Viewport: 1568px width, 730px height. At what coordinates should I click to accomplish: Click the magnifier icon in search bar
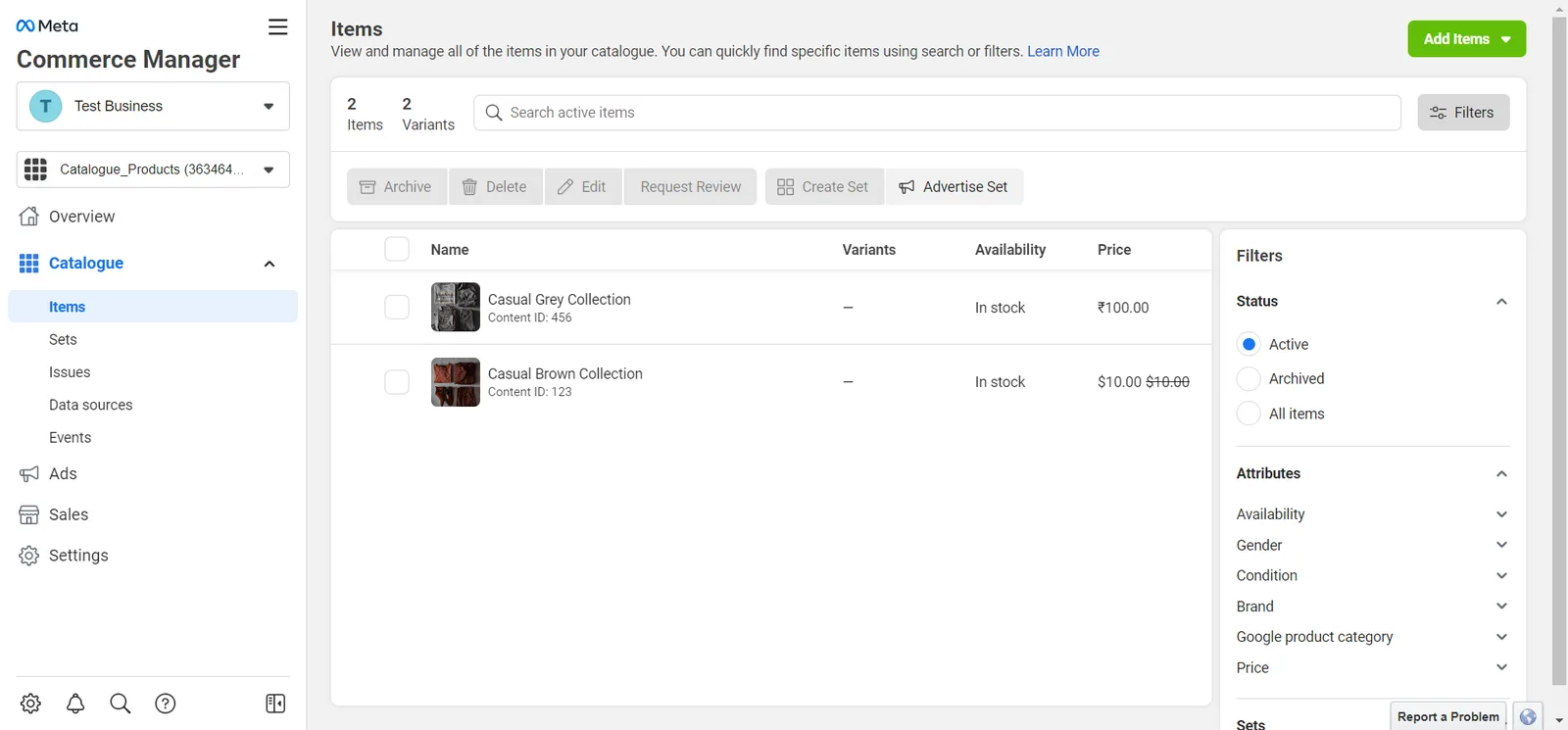tap(494, 113)
